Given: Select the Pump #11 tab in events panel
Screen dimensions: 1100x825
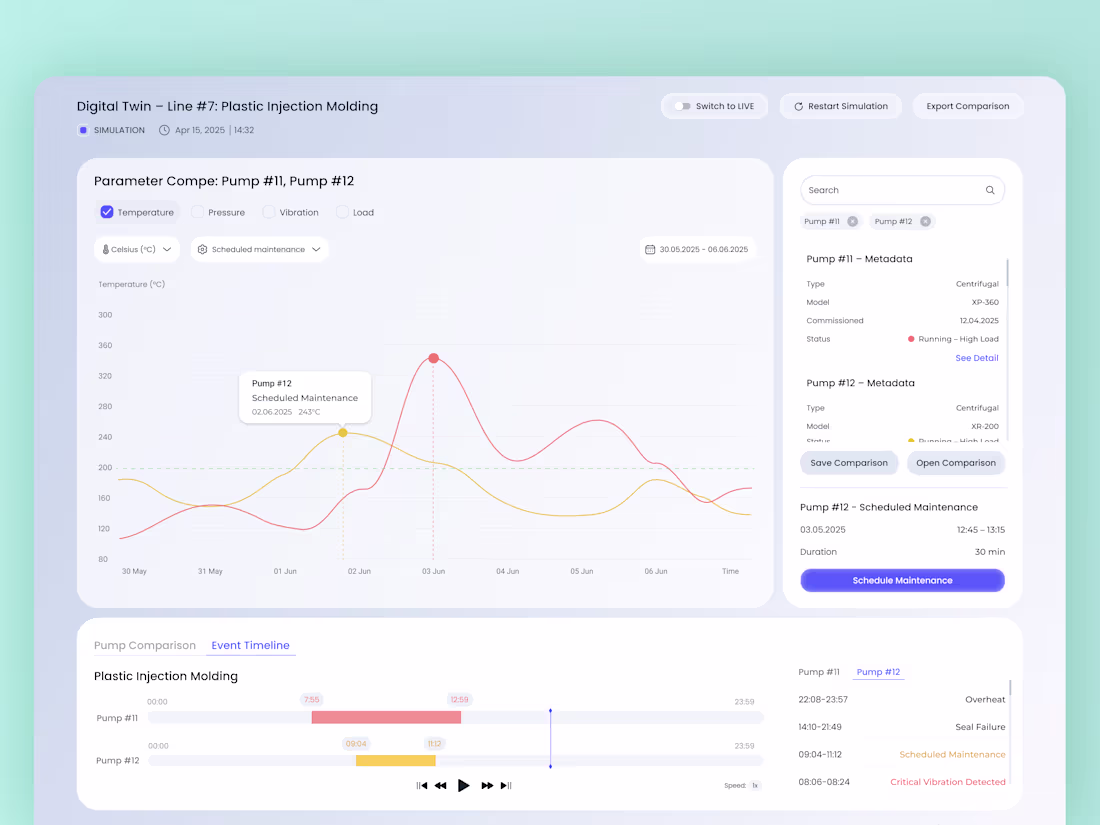Looking at the screenshot, I should 819,672.
